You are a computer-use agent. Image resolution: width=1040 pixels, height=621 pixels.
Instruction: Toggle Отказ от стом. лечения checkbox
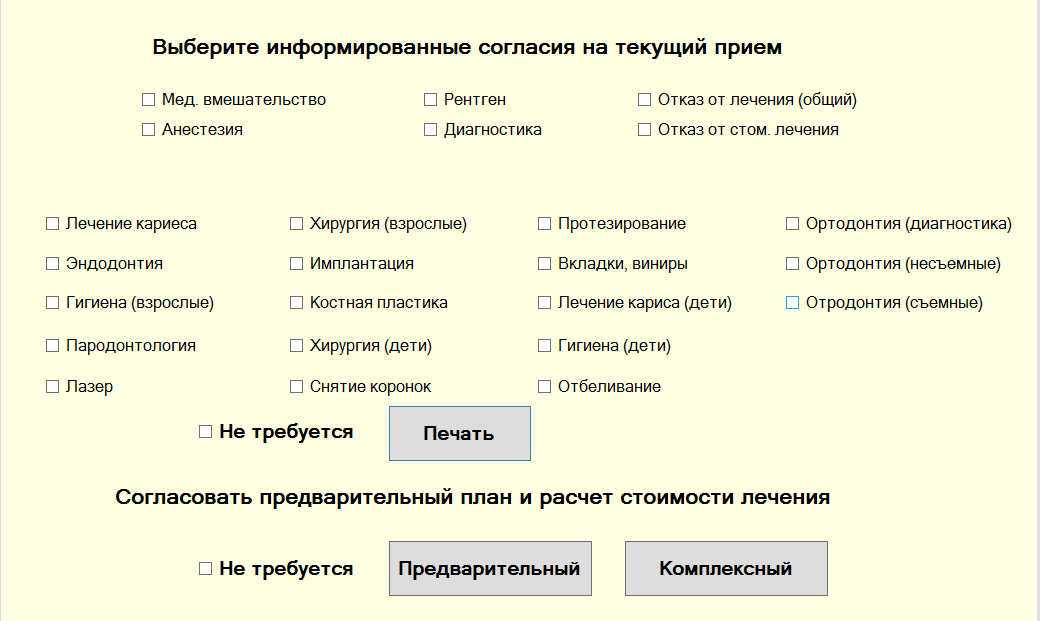tap(645, 130)
